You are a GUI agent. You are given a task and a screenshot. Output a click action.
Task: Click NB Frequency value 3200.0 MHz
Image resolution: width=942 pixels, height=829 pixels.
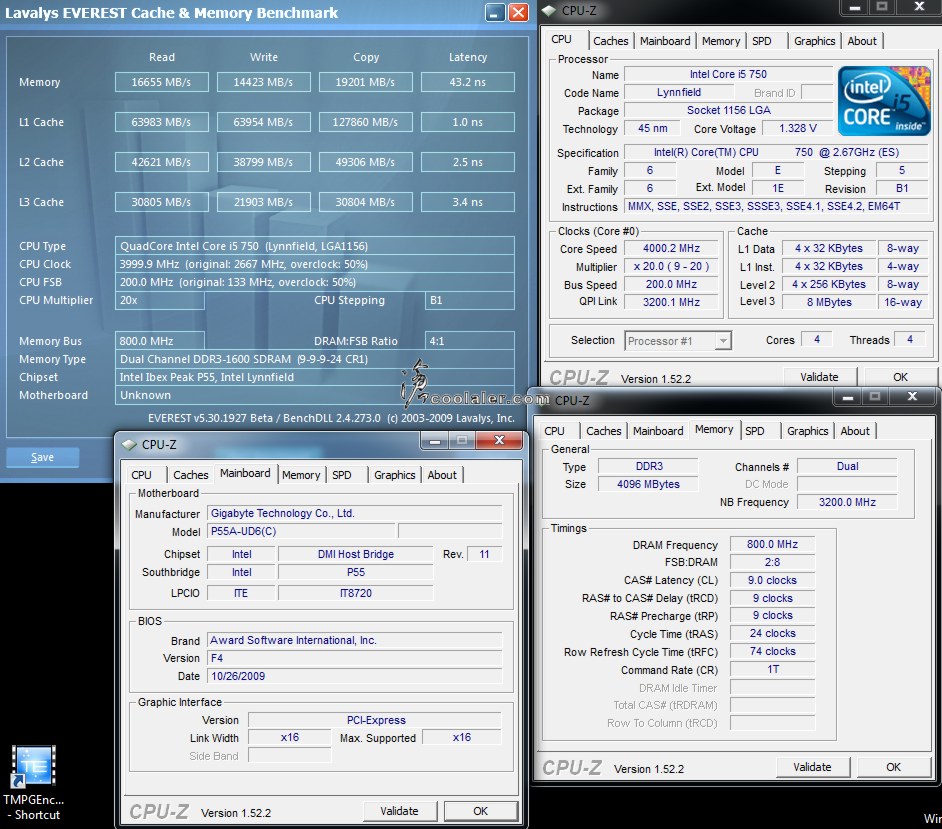[847, 502]
